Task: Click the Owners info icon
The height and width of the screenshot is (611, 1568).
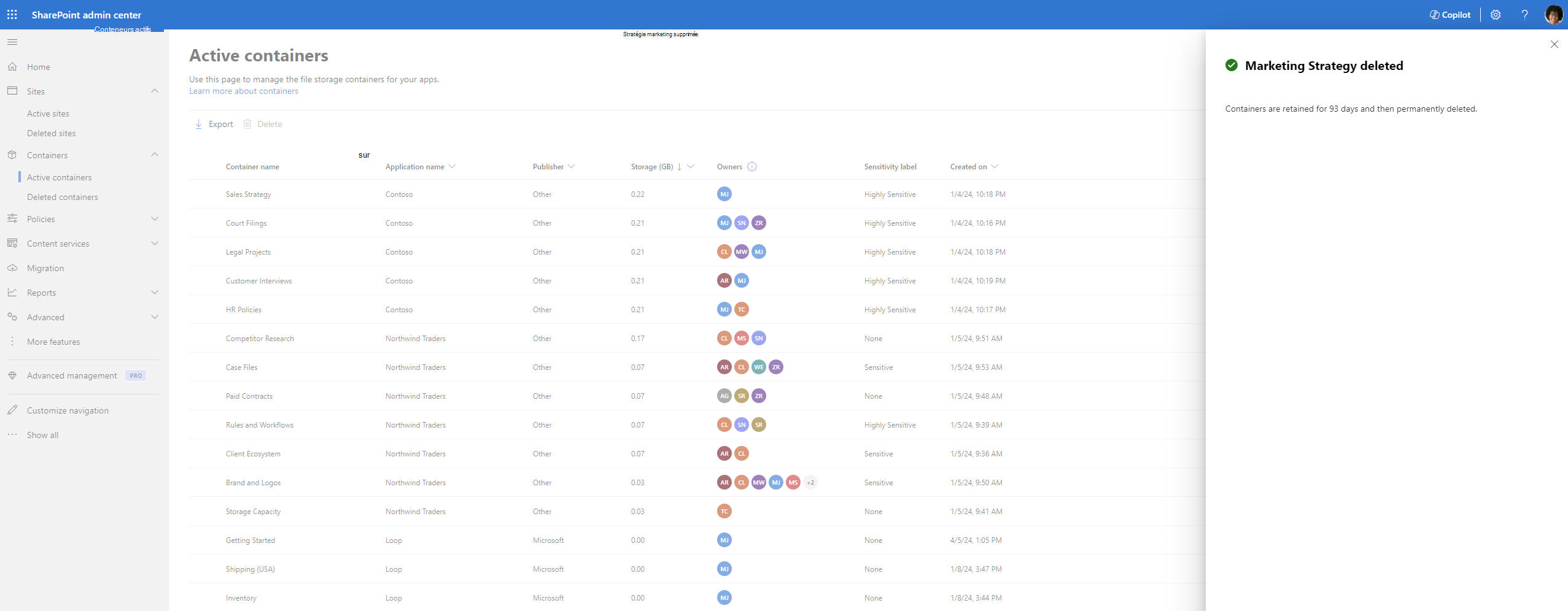Action: coord(752,166)
